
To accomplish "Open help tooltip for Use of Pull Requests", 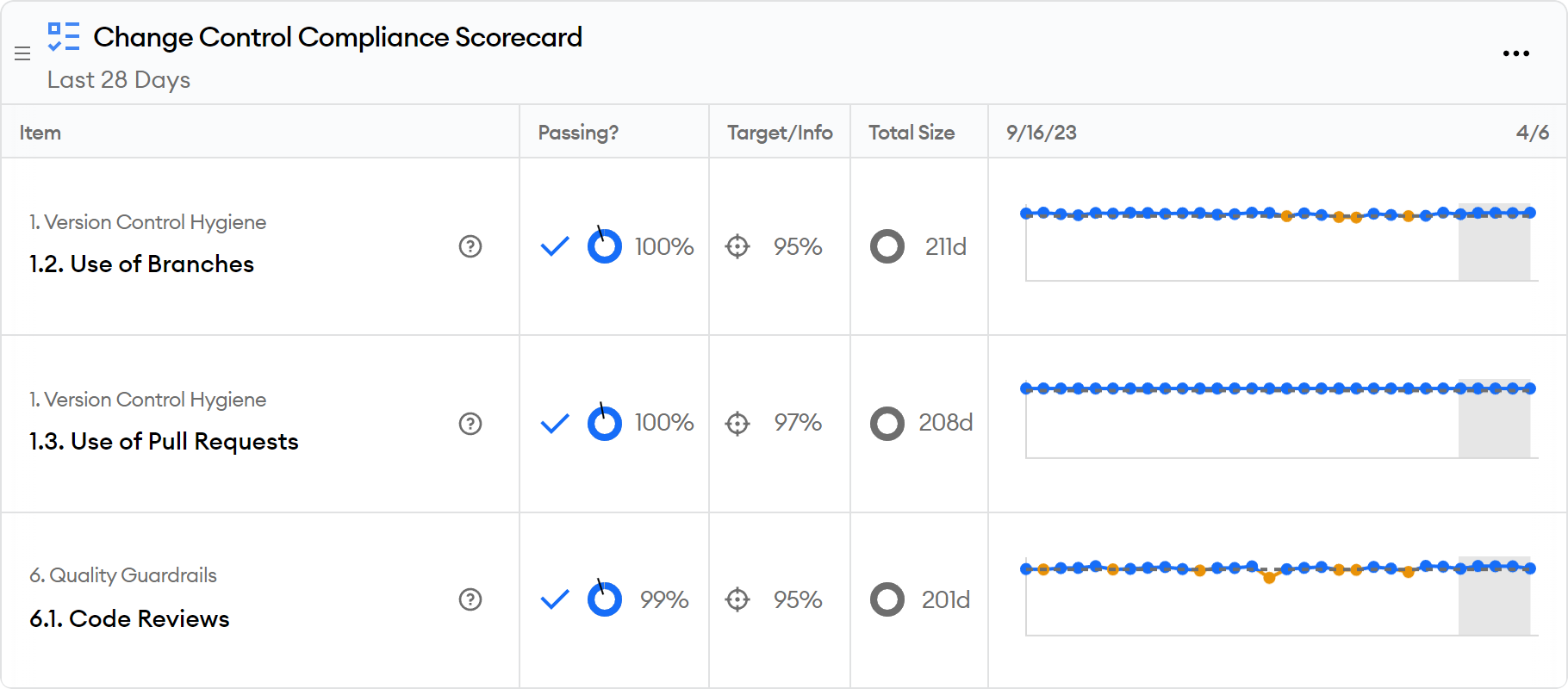I will coord(470,424).
